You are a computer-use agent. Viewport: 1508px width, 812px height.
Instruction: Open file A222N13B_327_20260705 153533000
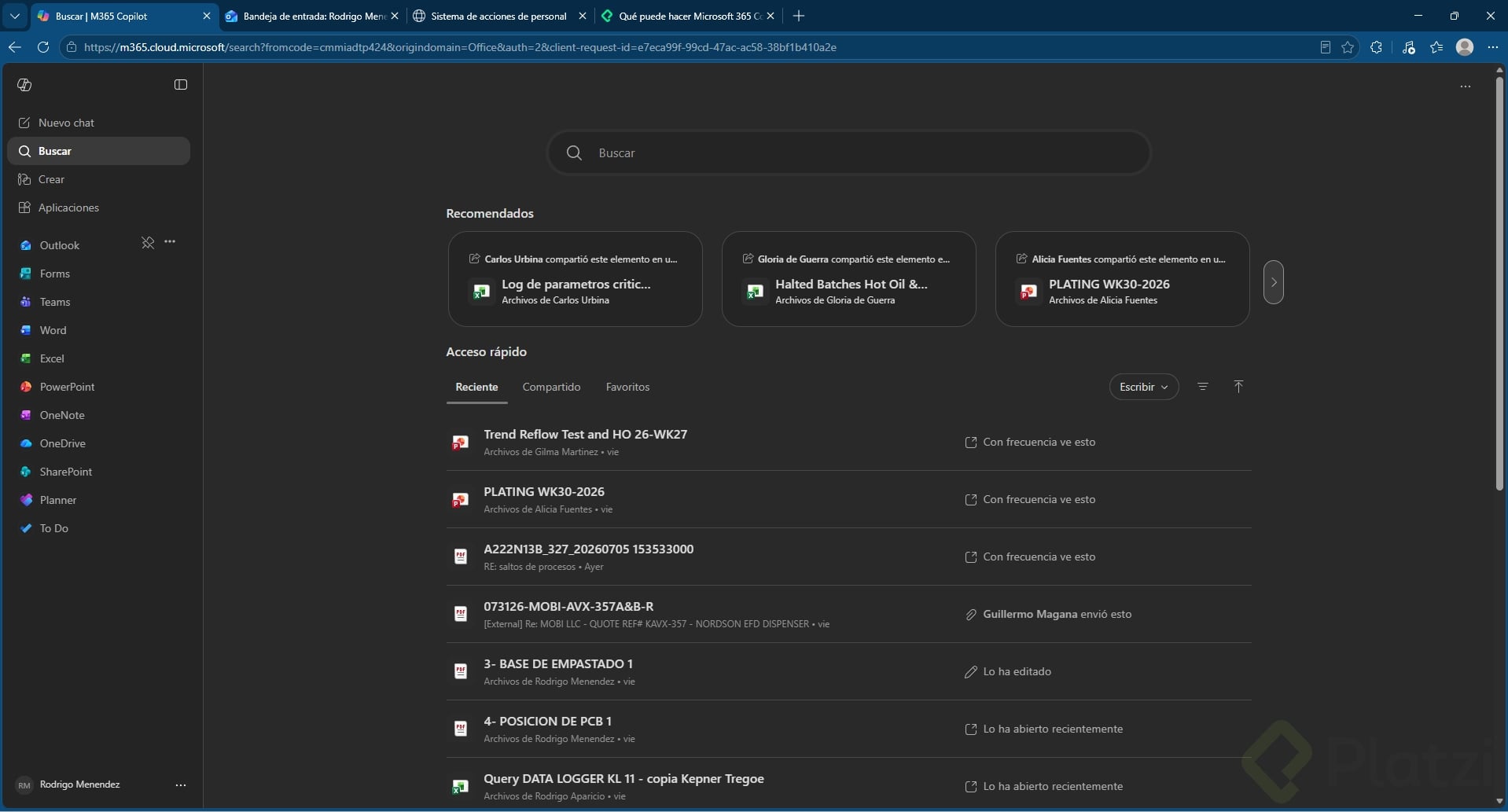[848, 557]
